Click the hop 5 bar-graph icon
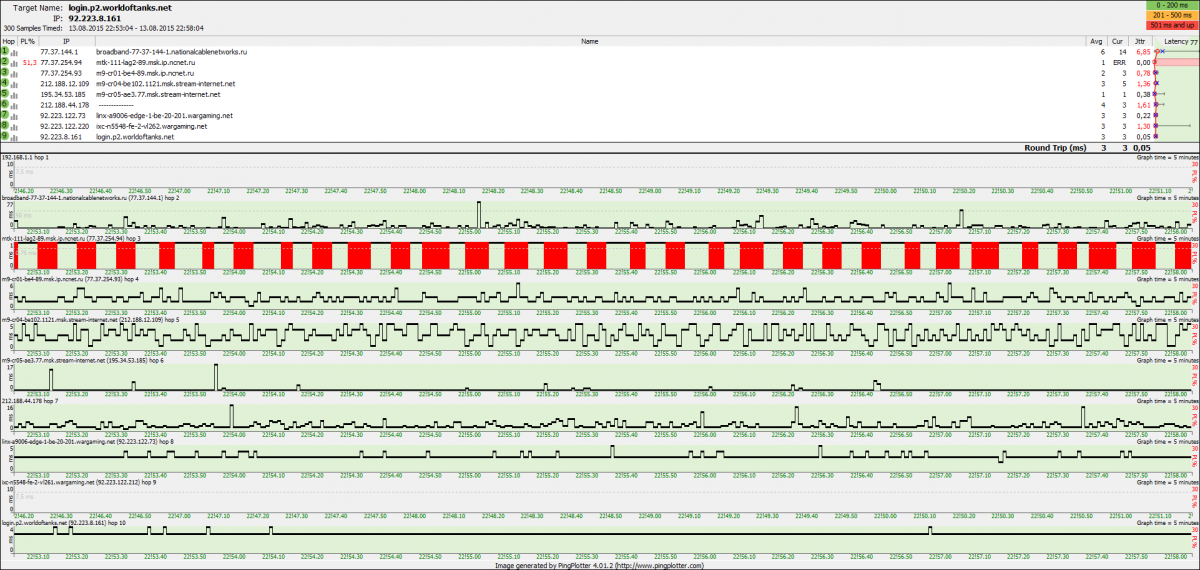This screenshot has height=570, width=1200. [13, 94]
